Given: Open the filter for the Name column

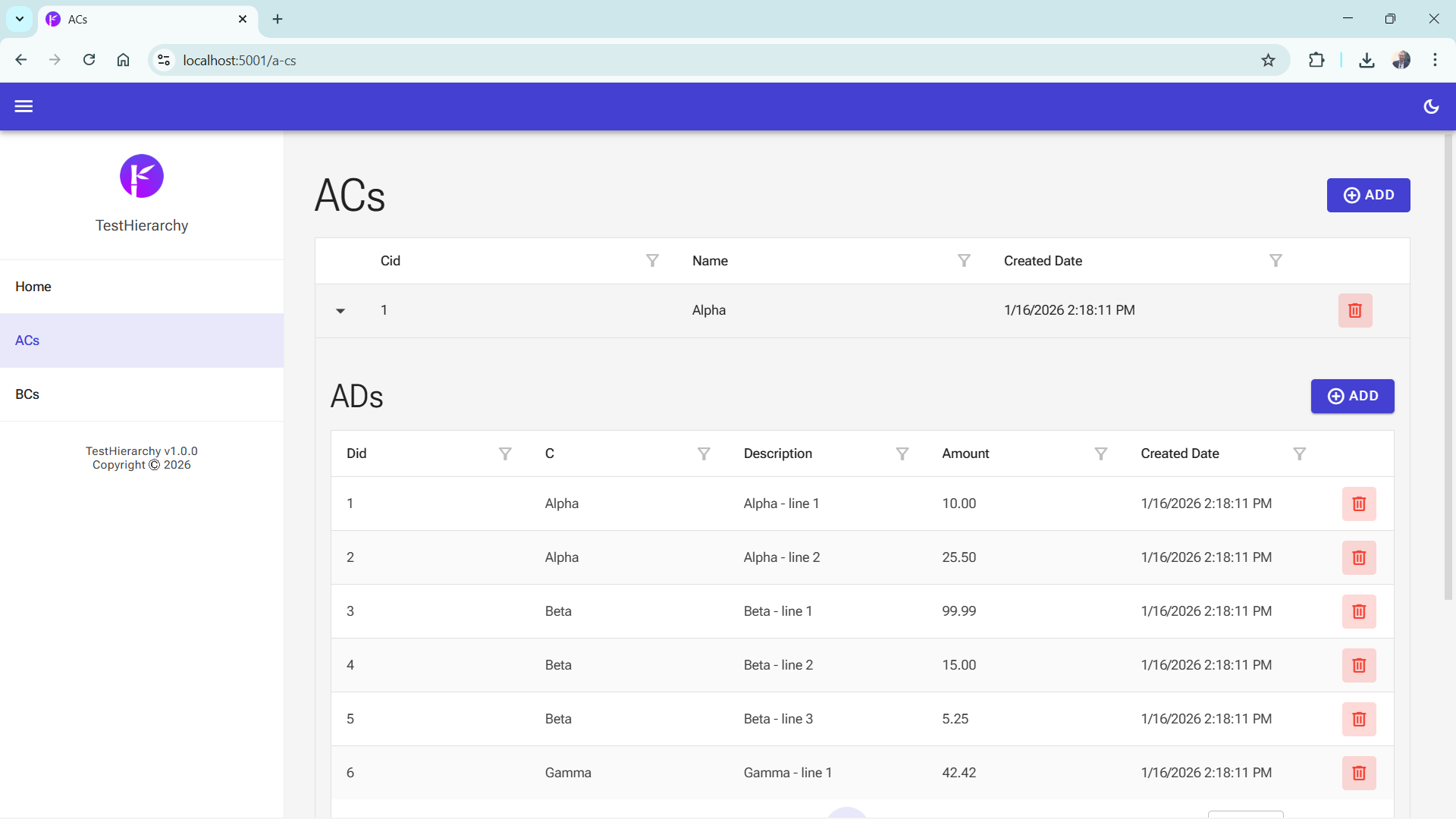Looking at the screenshot, I should [x=964, y=261].
